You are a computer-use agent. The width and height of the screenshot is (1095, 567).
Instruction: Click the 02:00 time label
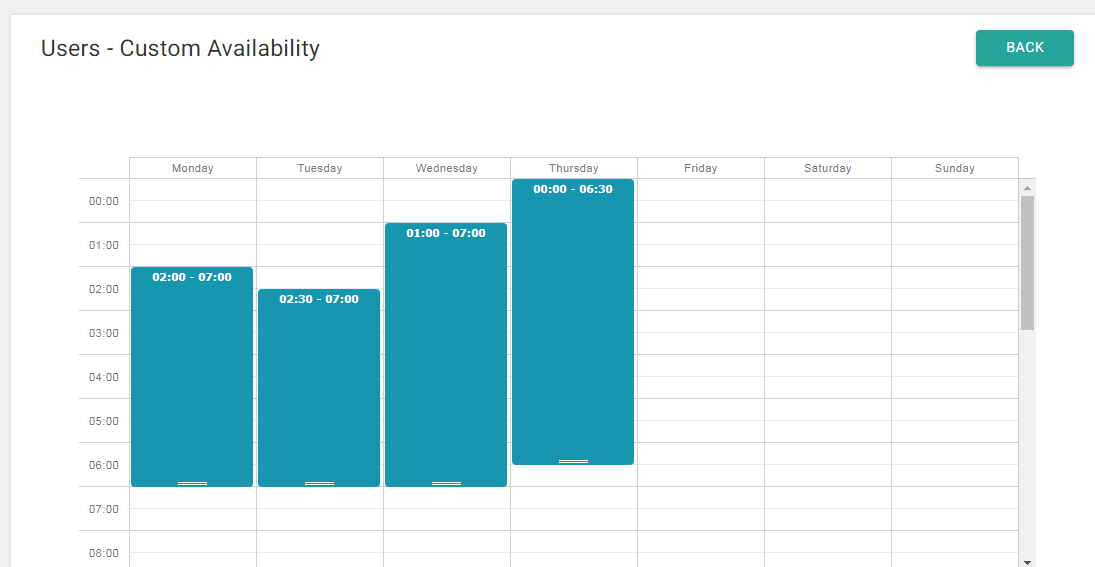tap(104, 289)
